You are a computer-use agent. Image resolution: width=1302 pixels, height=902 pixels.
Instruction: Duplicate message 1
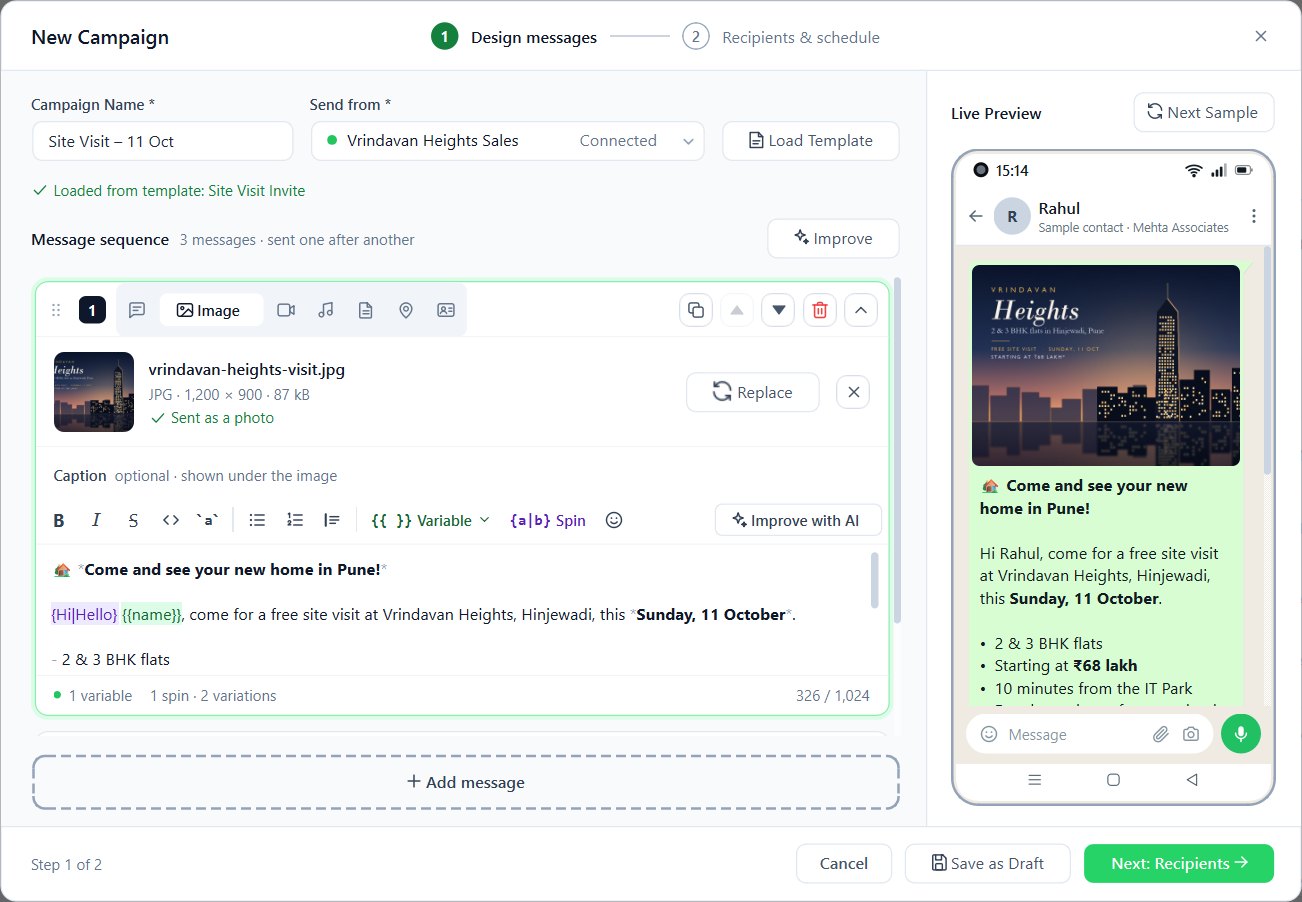pyautogui.click(x=696, y=310)
